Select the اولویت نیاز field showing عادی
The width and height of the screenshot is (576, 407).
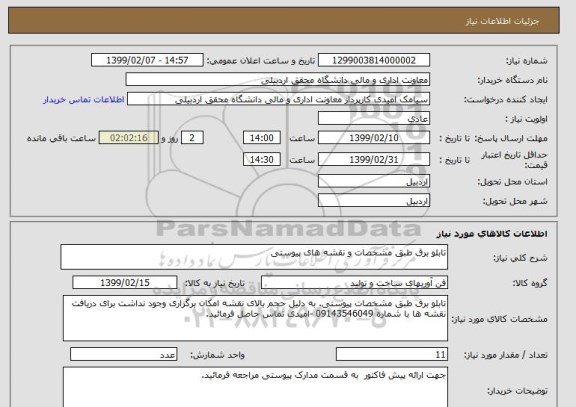coord(374,119)
